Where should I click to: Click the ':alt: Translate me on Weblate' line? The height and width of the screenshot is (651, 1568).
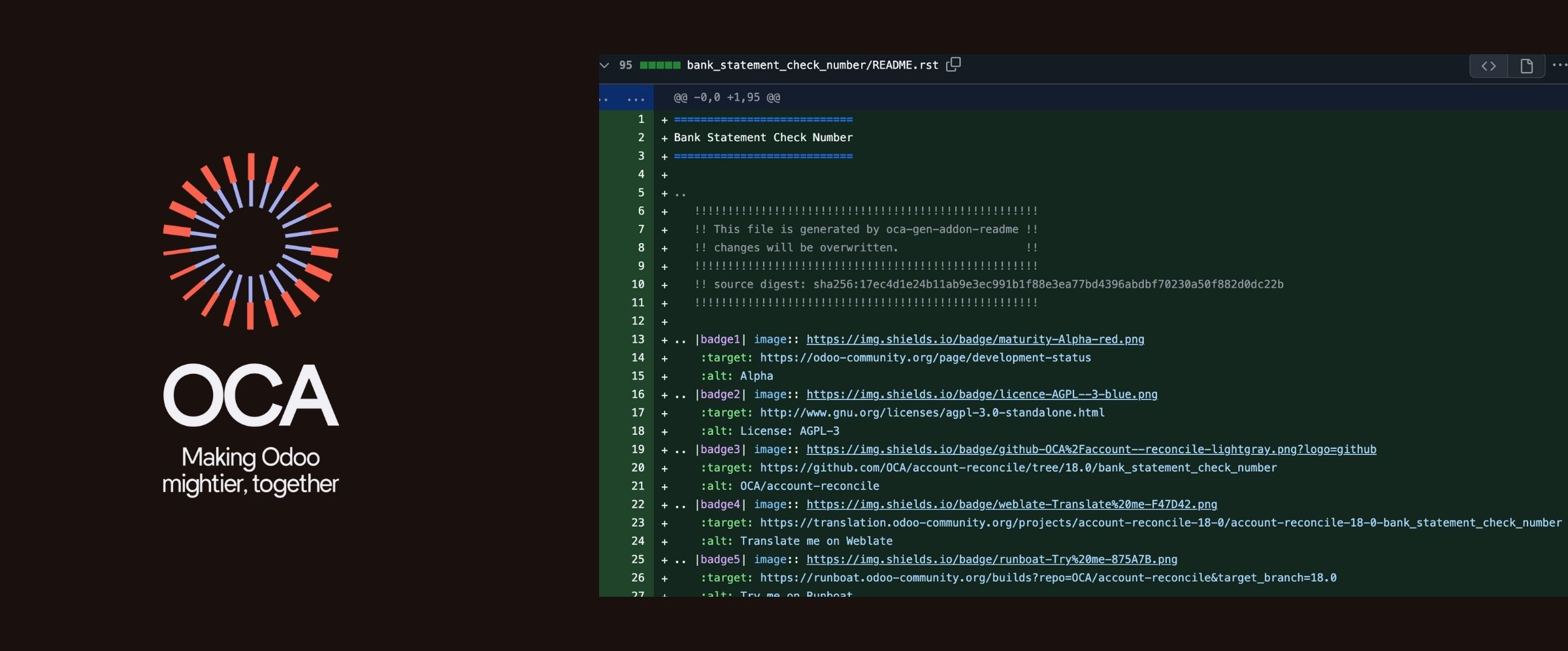click(x=796, y=541)
